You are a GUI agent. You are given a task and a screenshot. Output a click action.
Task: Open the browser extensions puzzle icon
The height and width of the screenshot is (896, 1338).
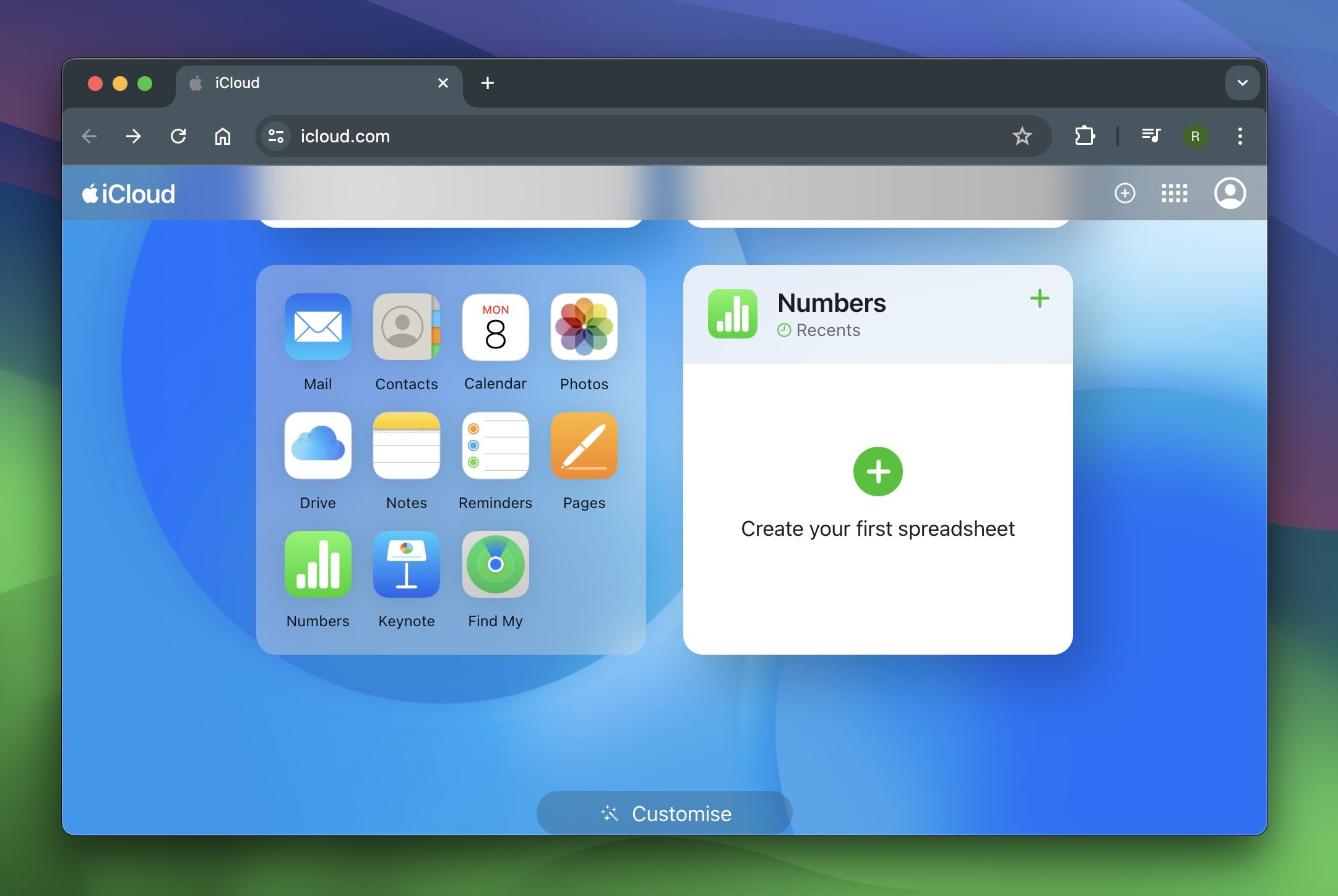point(1084,136)
